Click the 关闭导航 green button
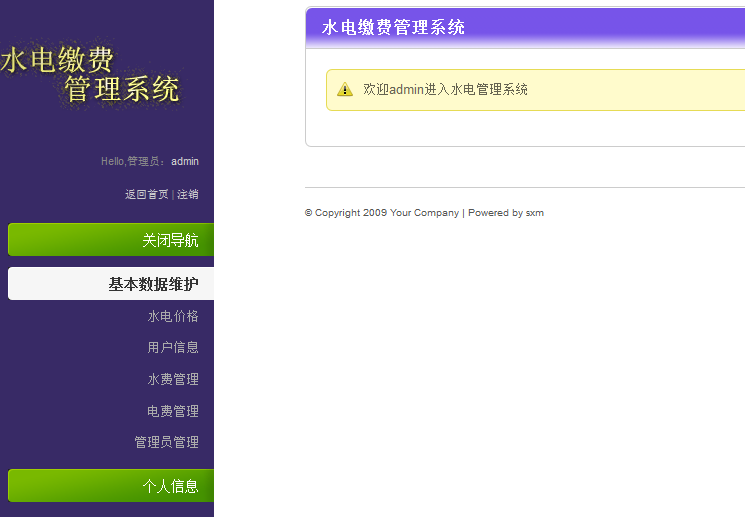Screen dimensions: 745x517 (111, 239)
